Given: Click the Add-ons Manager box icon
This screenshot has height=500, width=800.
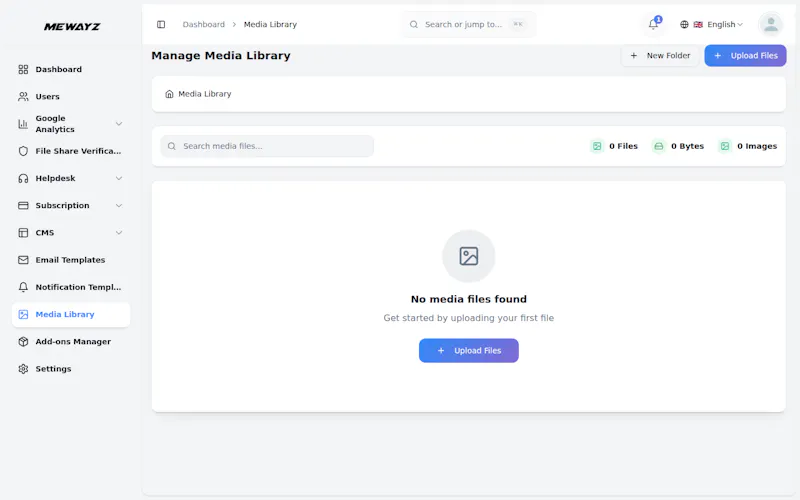Looking at the screenshot, I should coord(23,342).
